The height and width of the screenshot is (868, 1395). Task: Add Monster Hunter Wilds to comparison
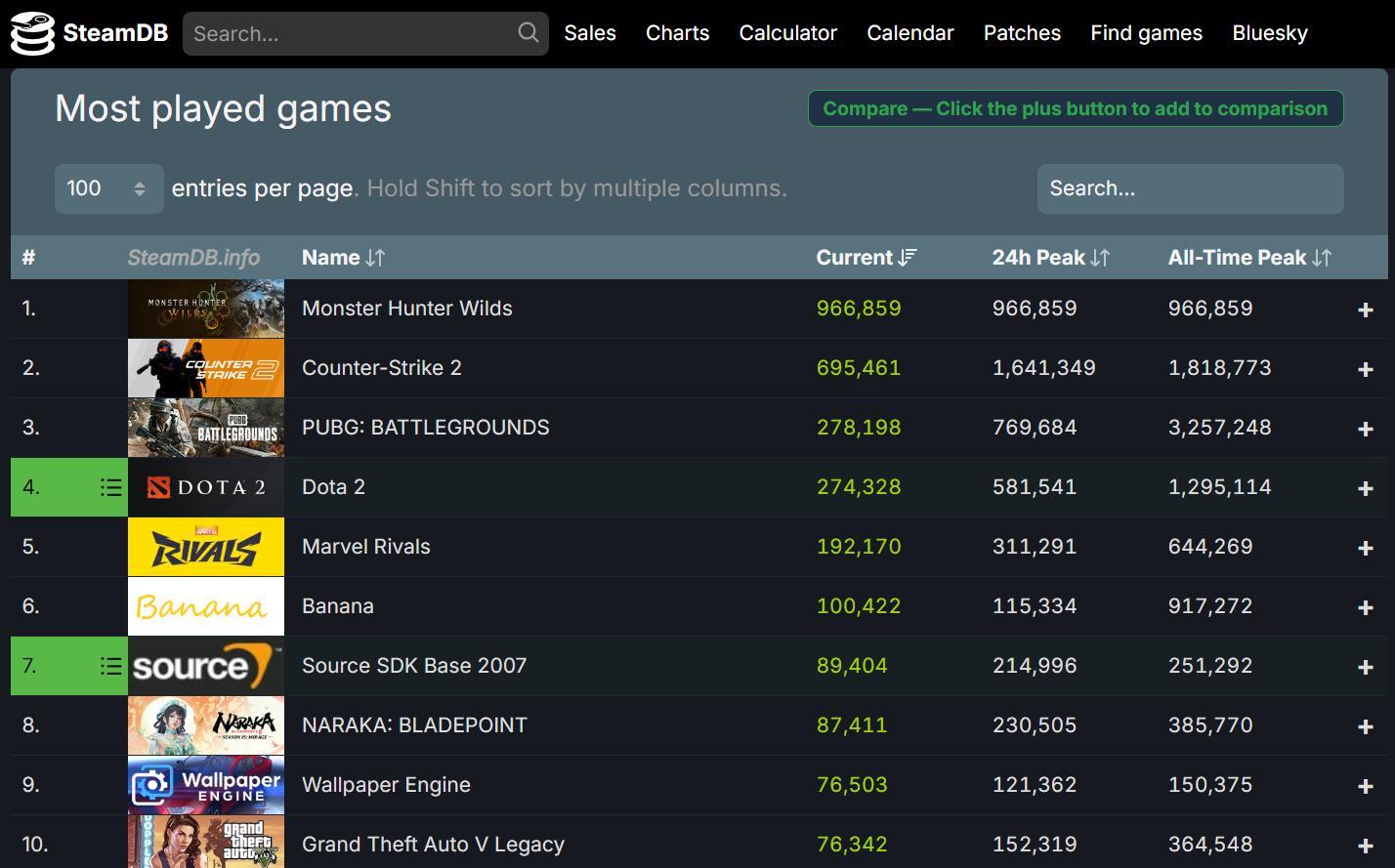tap(1365, 310)
